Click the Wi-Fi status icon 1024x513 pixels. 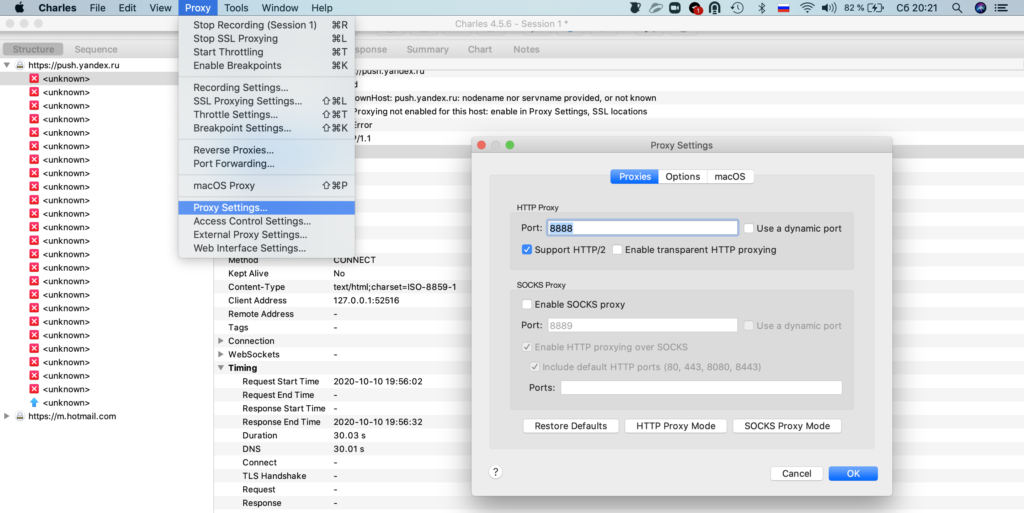(806, 8)
